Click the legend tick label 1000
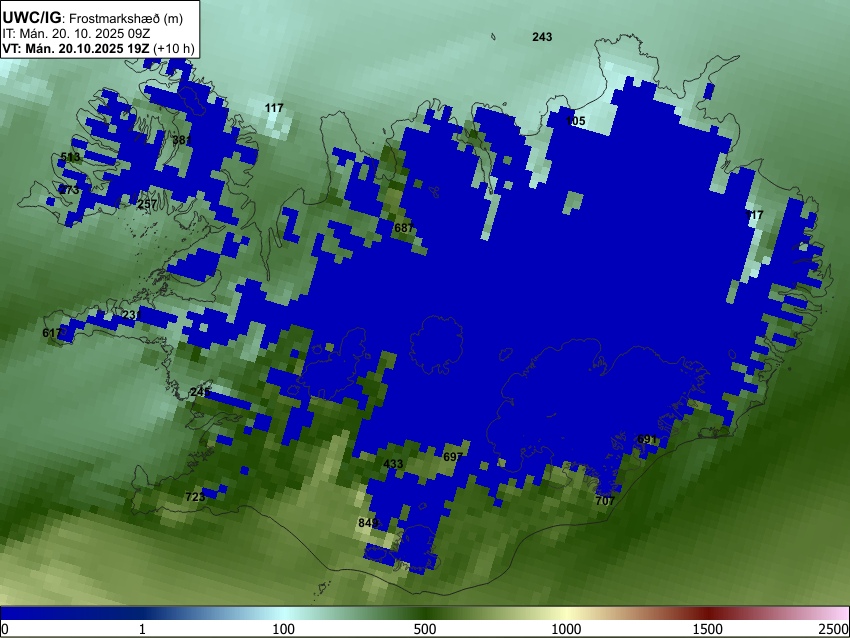The height and width of the screenshot is (638, 850). coord(566,629)
